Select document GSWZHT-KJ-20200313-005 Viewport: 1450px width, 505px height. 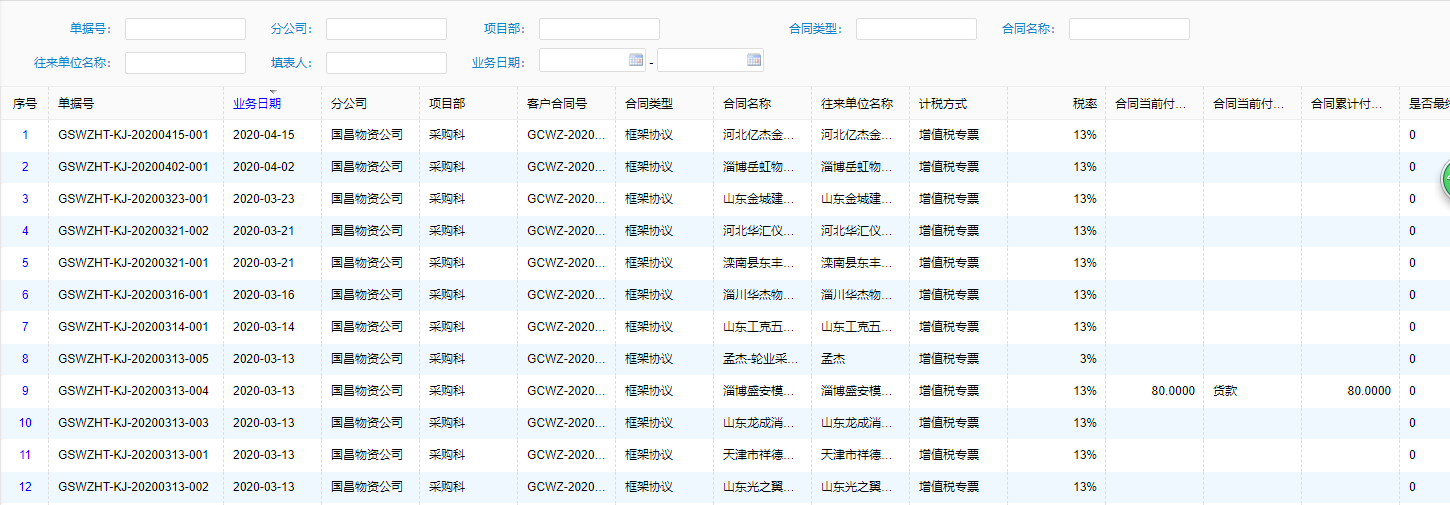[x=133, y=359]
